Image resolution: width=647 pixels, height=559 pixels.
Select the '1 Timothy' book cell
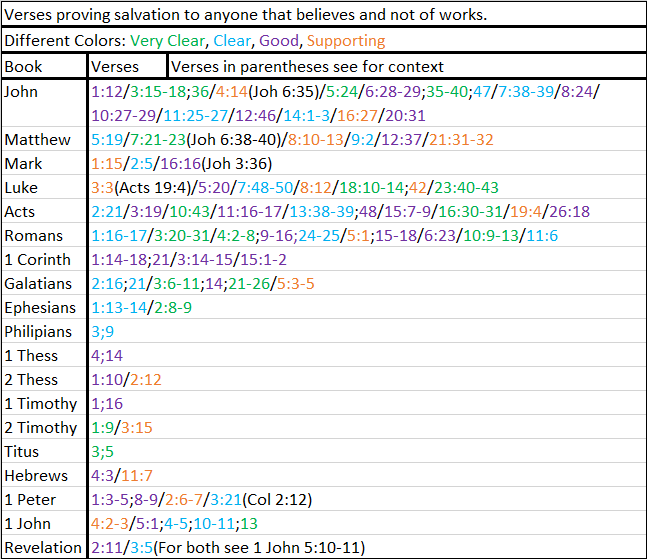click(x=45, y=403)
